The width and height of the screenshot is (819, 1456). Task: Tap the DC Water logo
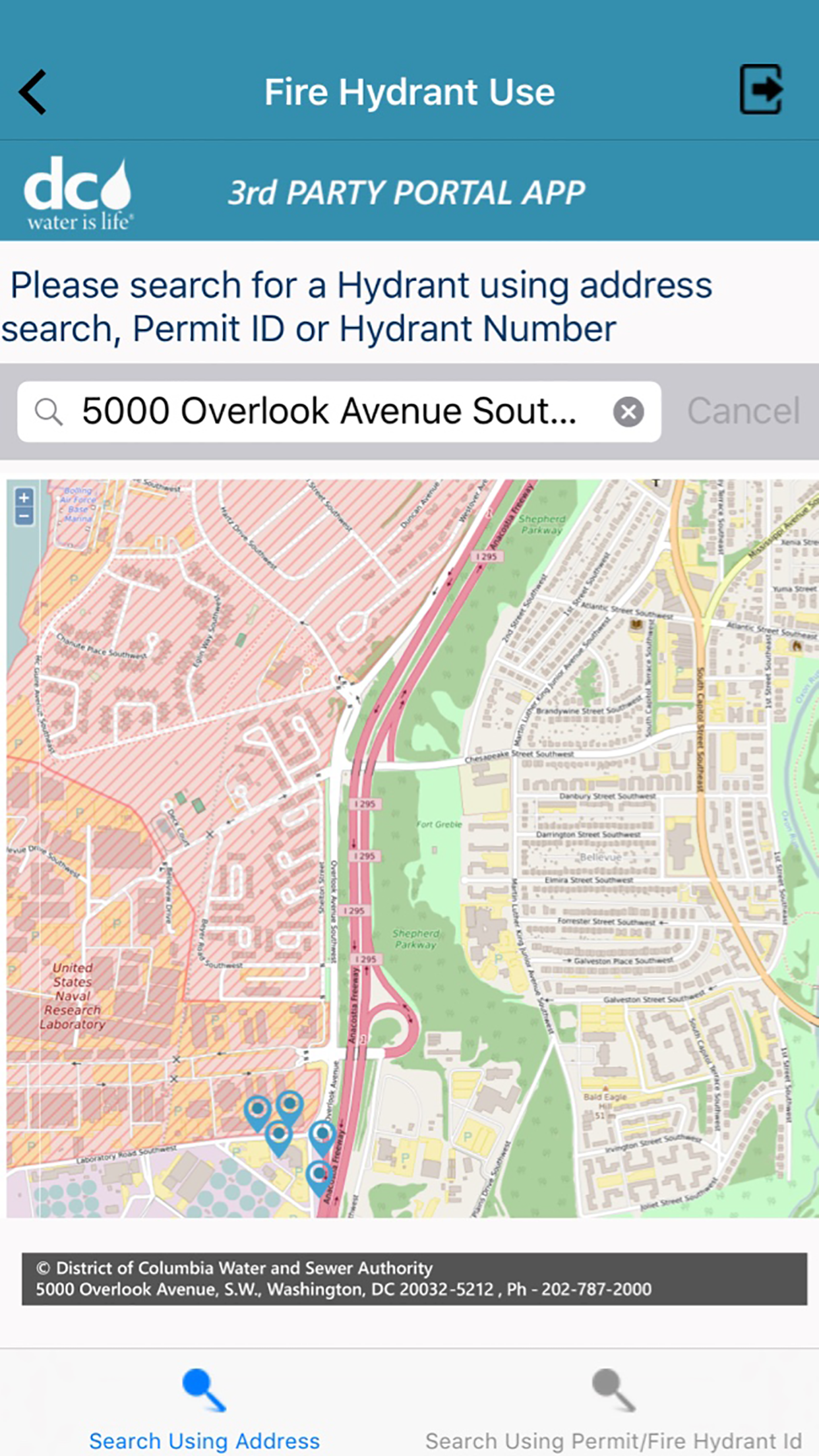(79, 193)
